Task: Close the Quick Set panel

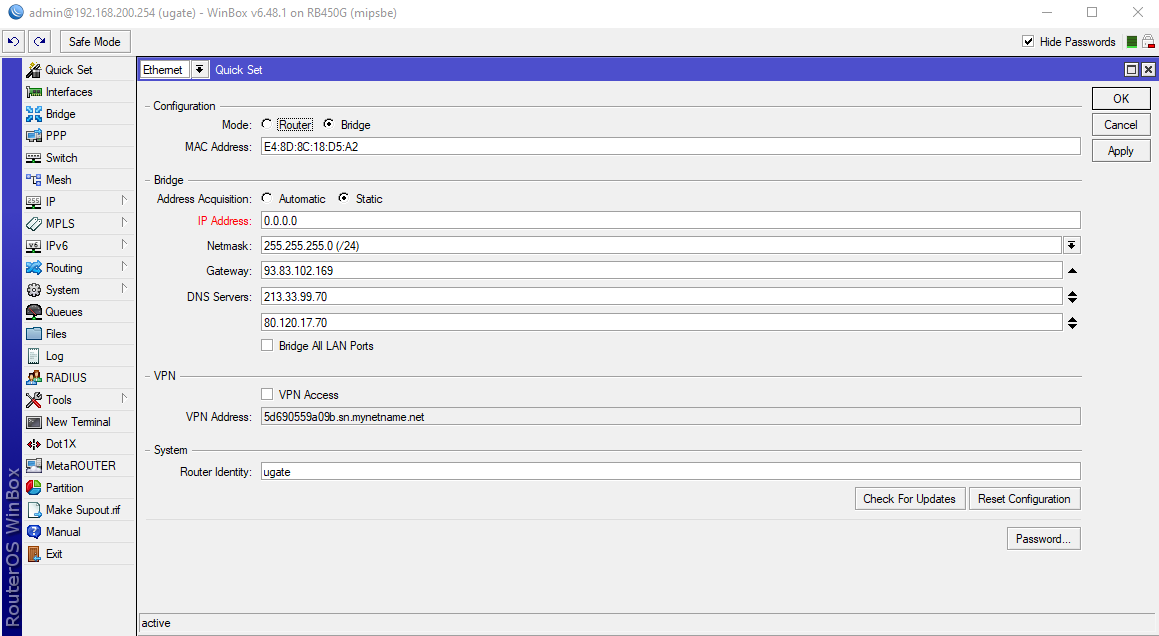Action: (x=1148, y=70)
